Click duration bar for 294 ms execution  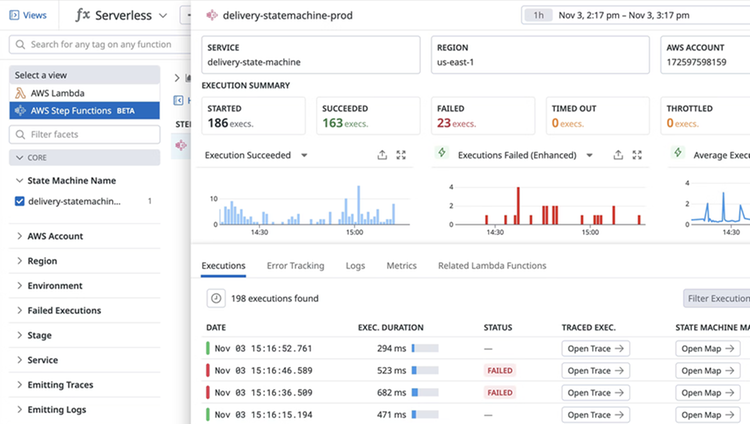click(x=425, y=348)
